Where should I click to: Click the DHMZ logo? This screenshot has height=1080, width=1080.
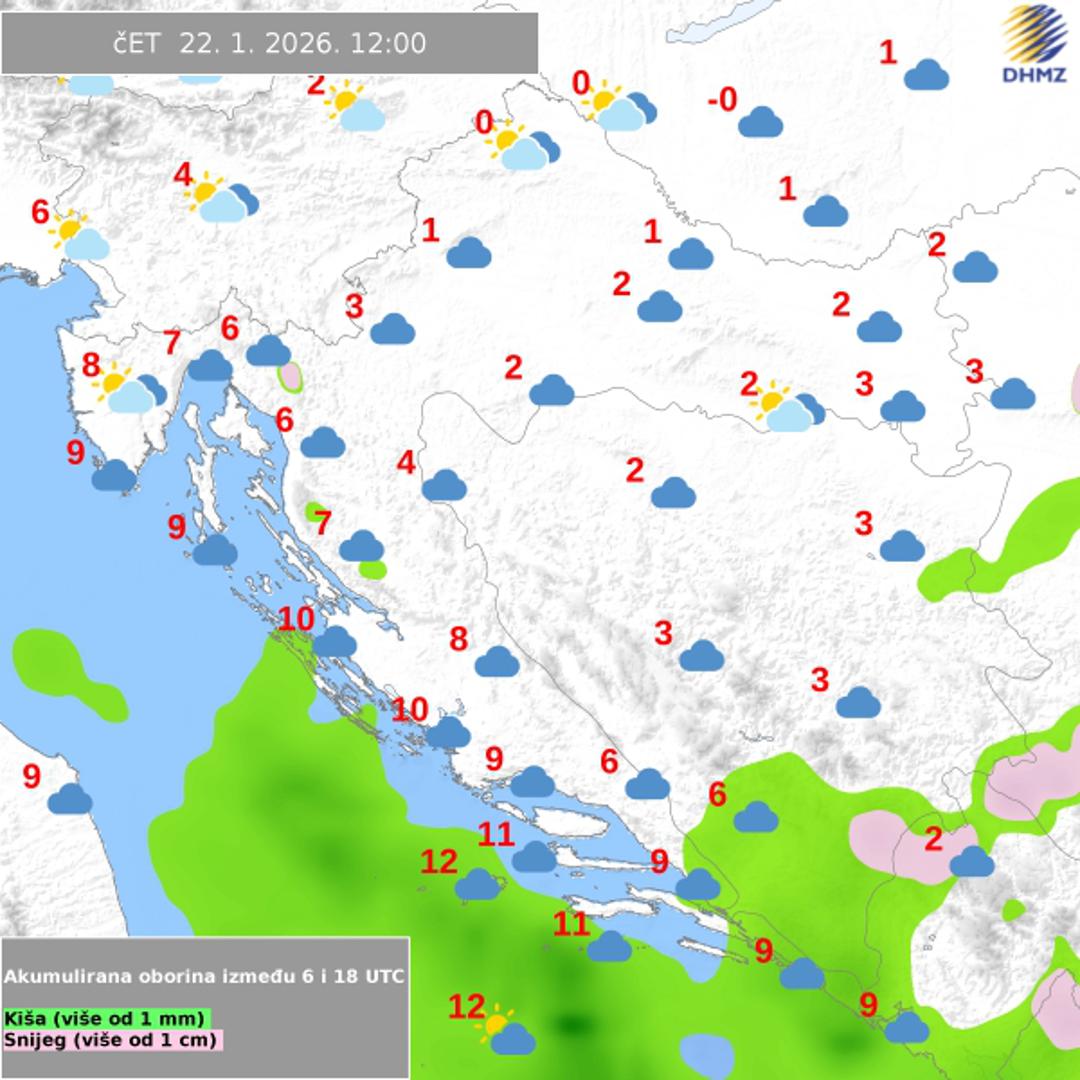[x=1034, y=43]
